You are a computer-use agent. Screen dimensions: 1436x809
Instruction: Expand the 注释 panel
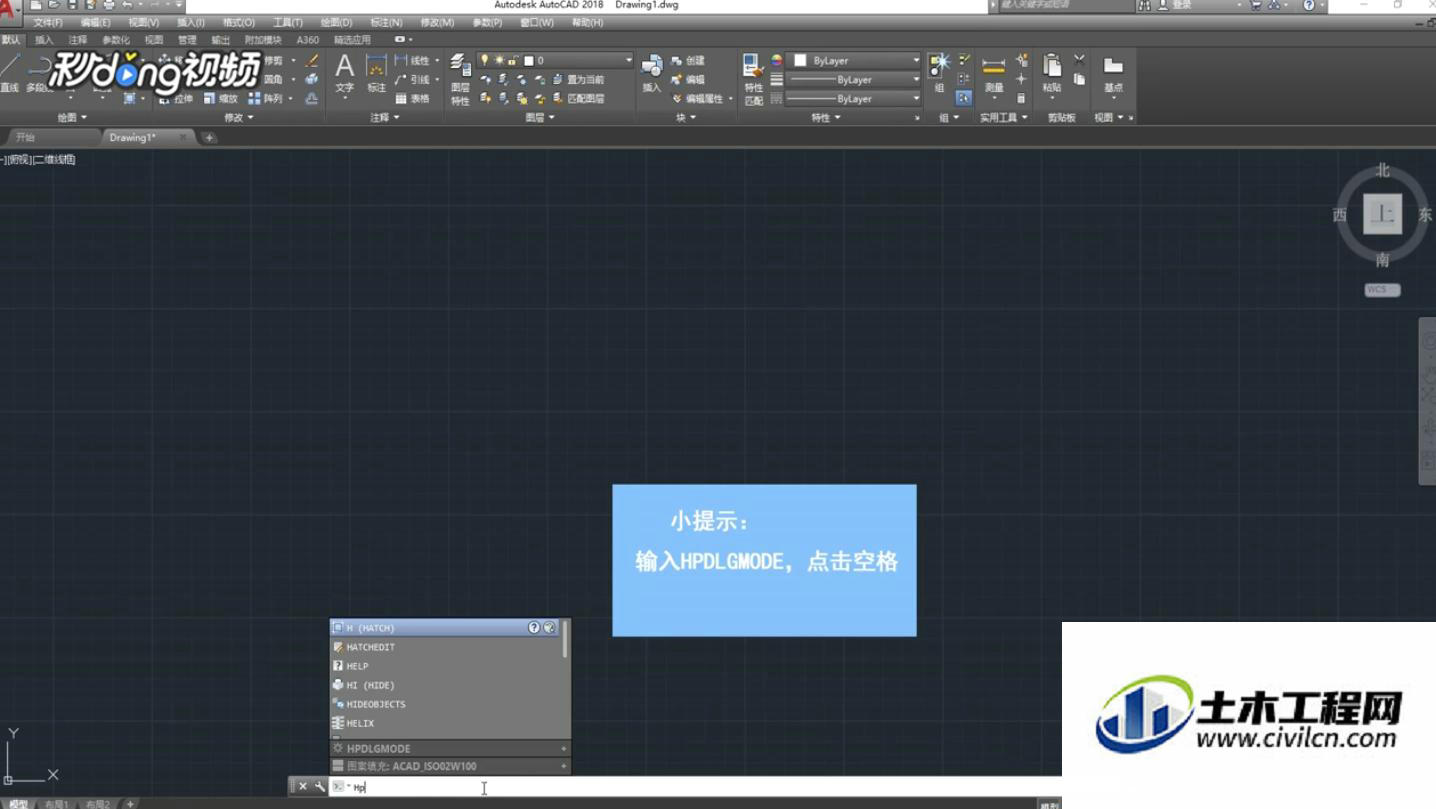click(x=385, y=117)
